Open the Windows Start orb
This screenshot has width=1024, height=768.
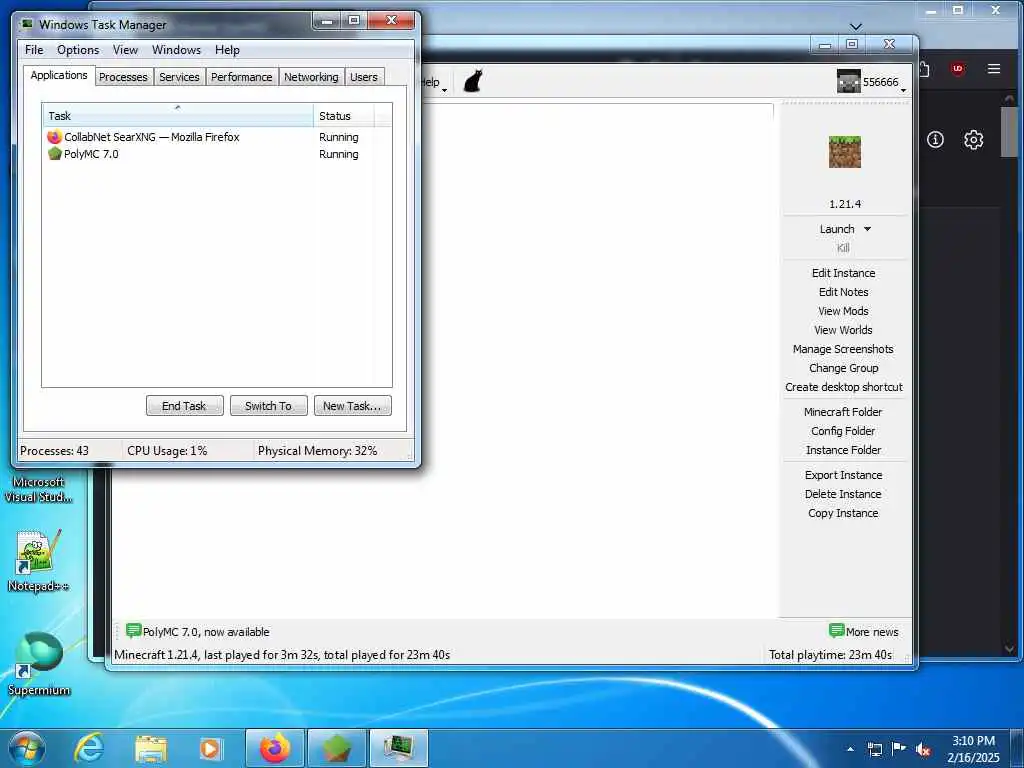point(27,748)
